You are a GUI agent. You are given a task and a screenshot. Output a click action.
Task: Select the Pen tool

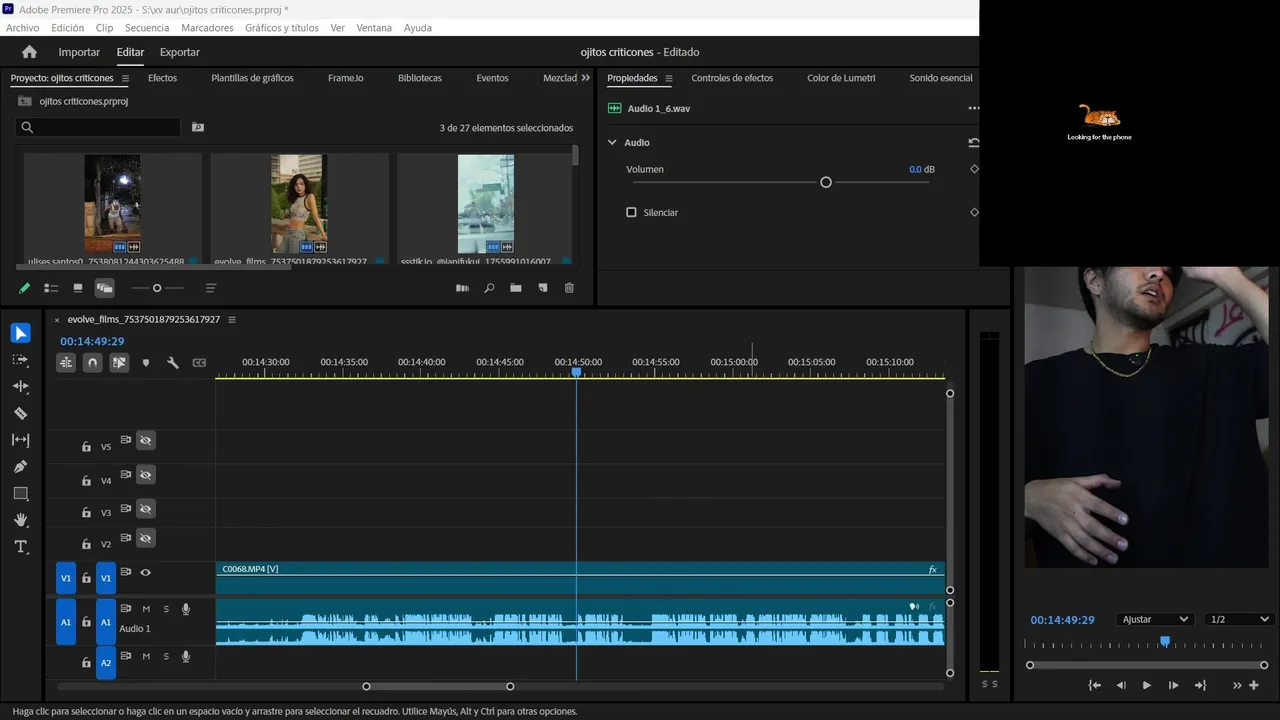(20, 467)
